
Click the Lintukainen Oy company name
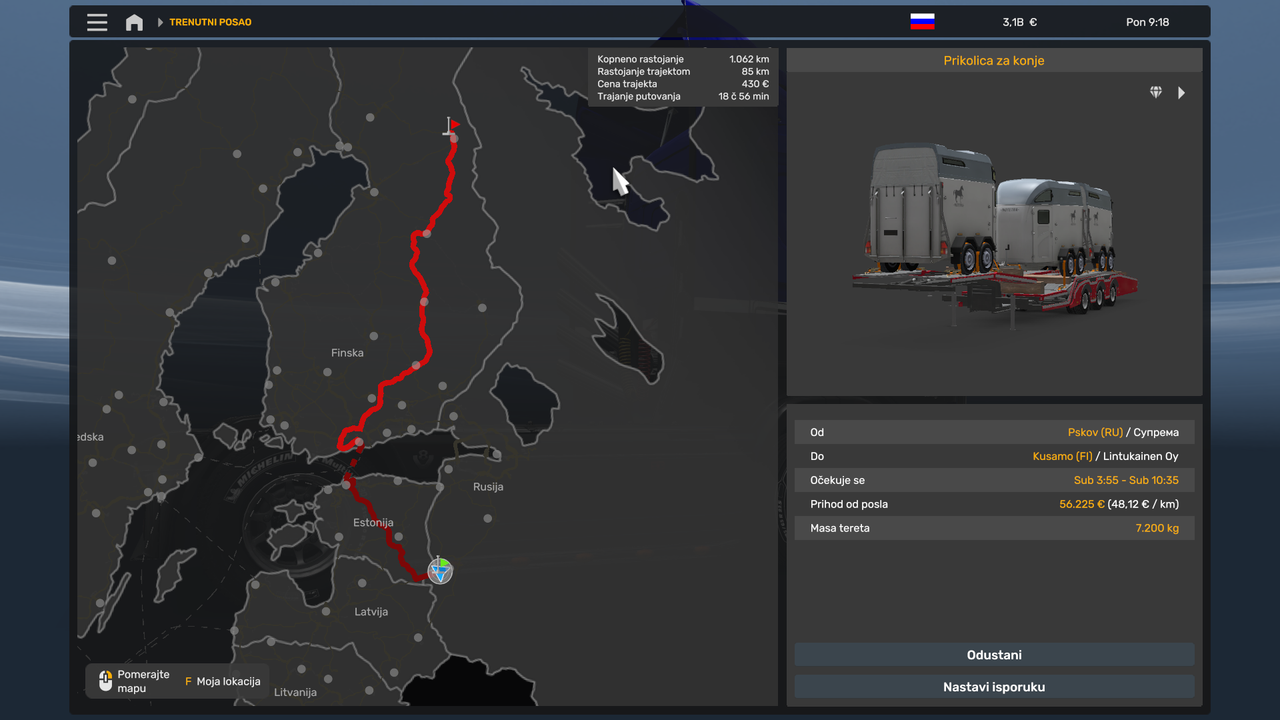point(1141,457)
